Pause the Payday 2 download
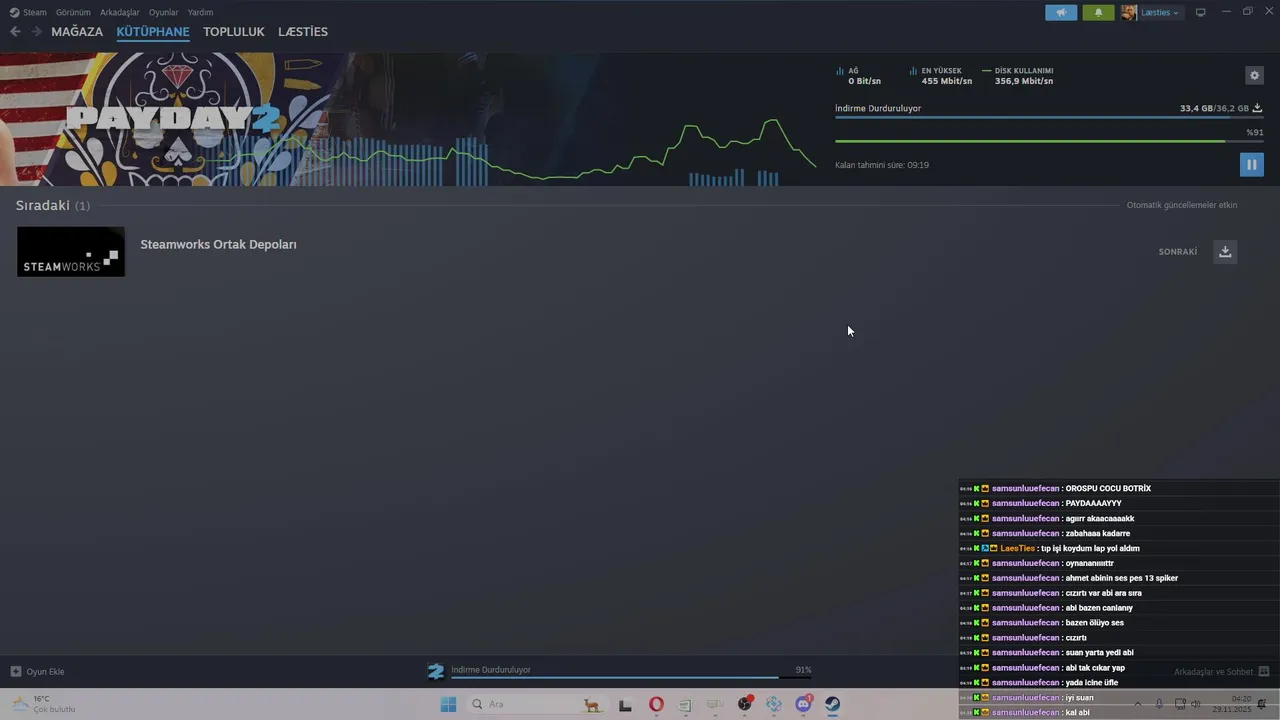The image size is (1280, 720). 1251,164
